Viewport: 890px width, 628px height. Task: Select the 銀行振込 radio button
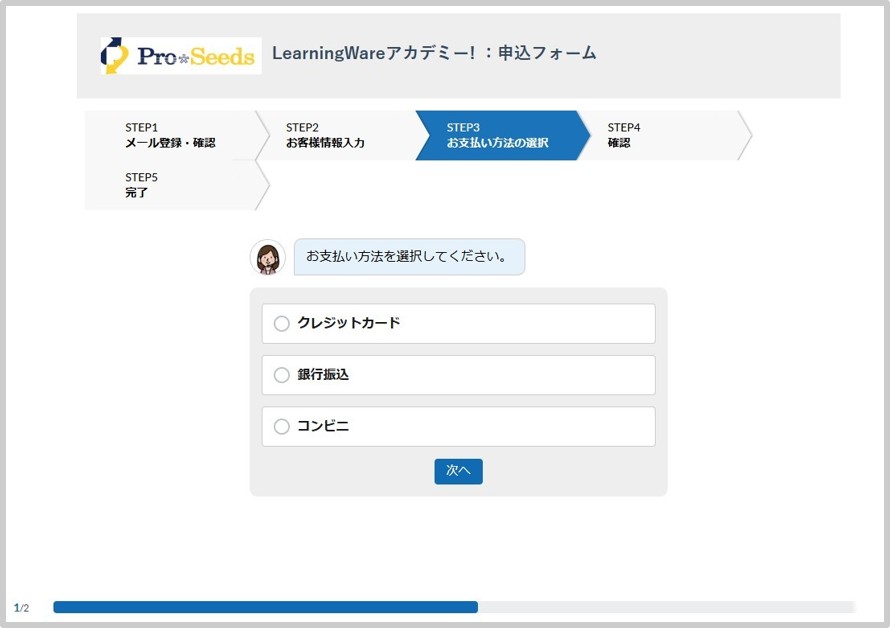point(282,375)
